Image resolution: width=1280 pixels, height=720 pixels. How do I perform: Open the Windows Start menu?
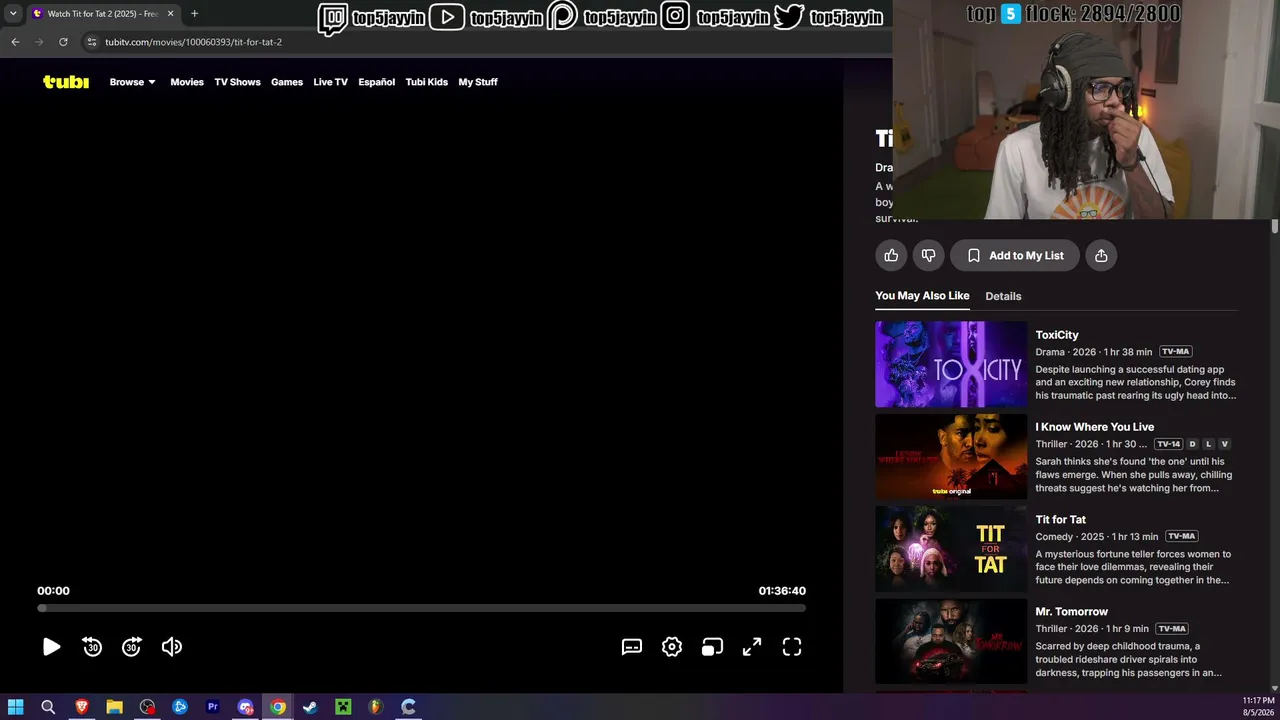coord(16,707)
